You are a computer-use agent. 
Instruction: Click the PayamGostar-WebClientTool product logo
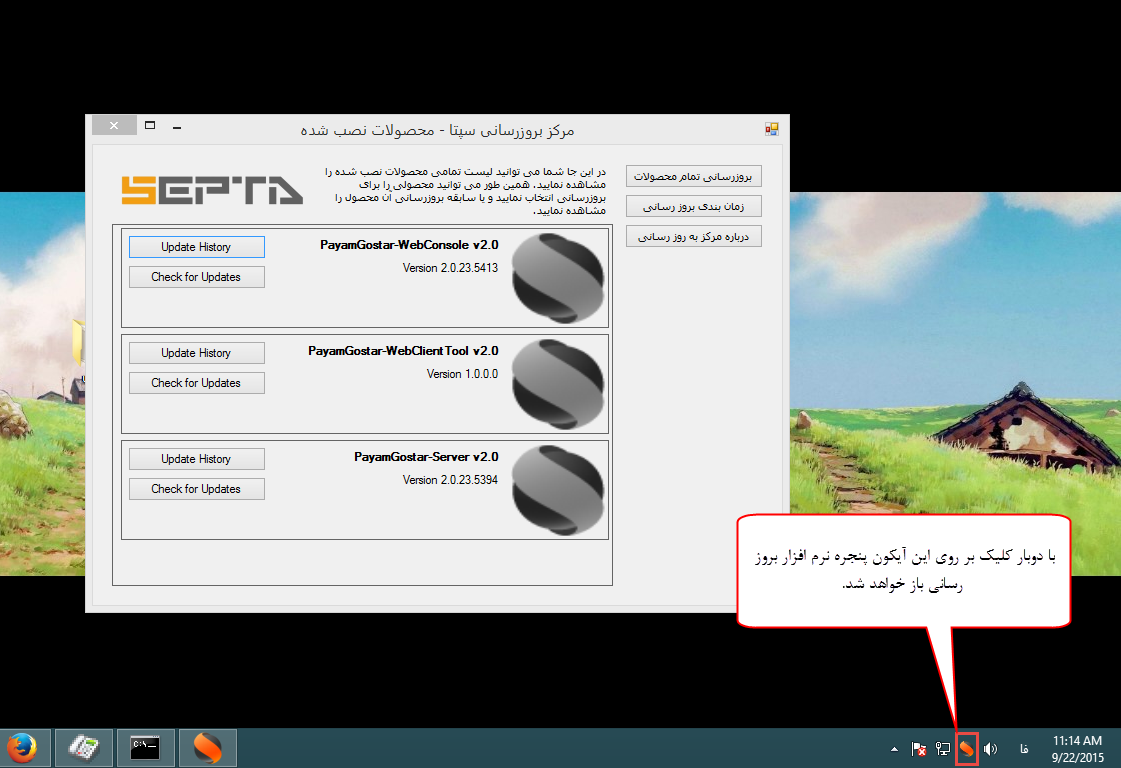click(558, 384)
